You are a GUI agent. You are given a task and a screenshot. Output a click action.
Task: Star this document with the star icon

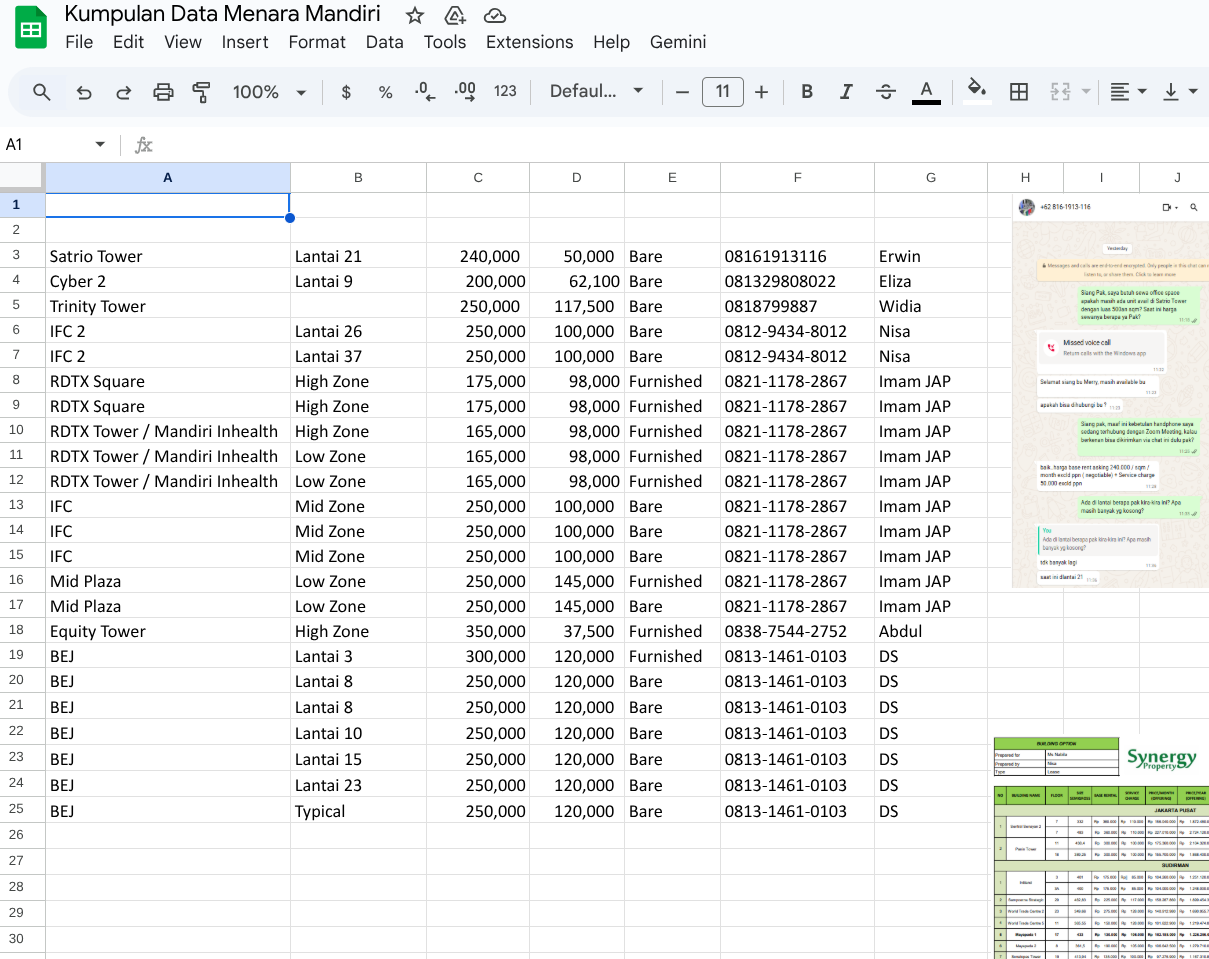[x=415, y=15]
